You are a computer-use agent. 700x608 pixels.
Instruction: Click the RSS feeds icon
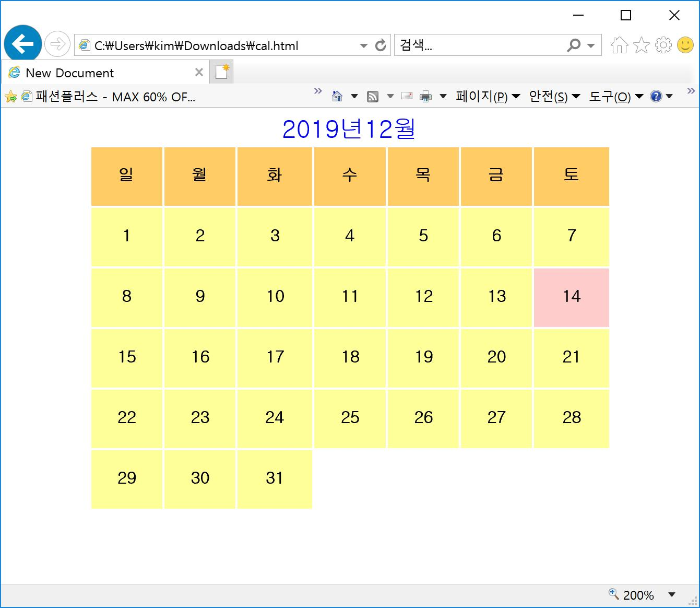point(372,96)
